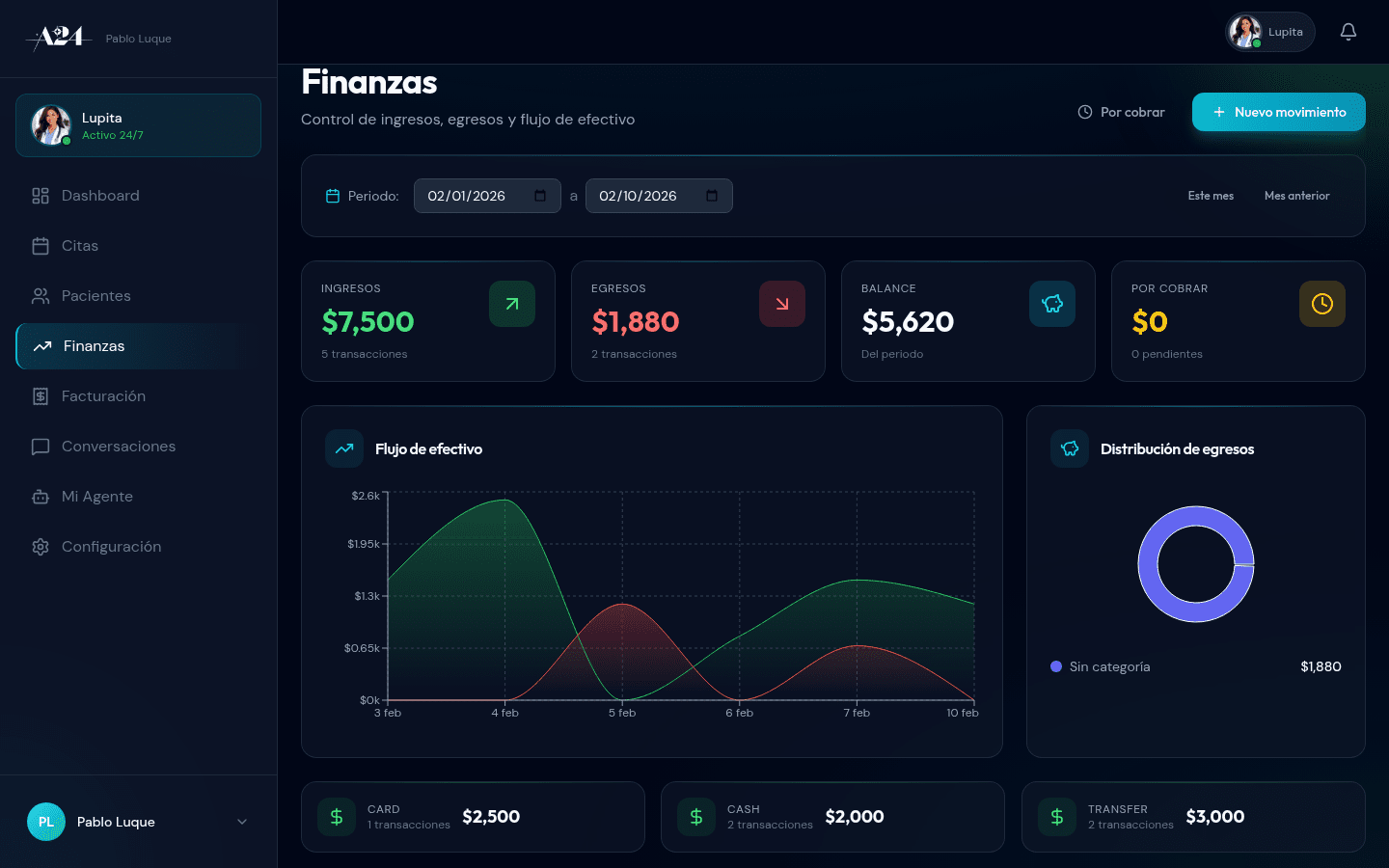
Task: Click the Flujo de efectivo chart icon
Action: tap(344, 448)
